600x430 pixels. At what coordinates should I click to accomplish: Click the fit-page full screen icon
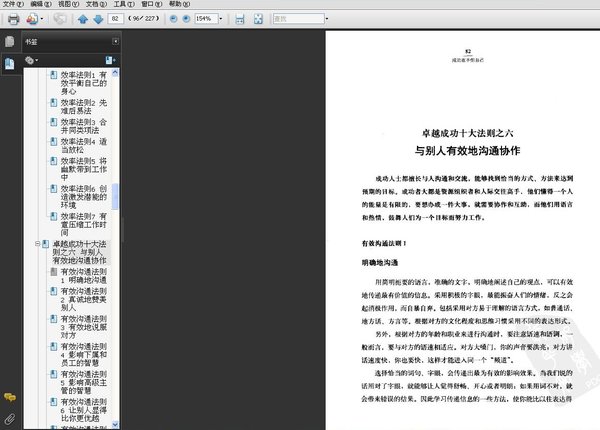point(259,19)
